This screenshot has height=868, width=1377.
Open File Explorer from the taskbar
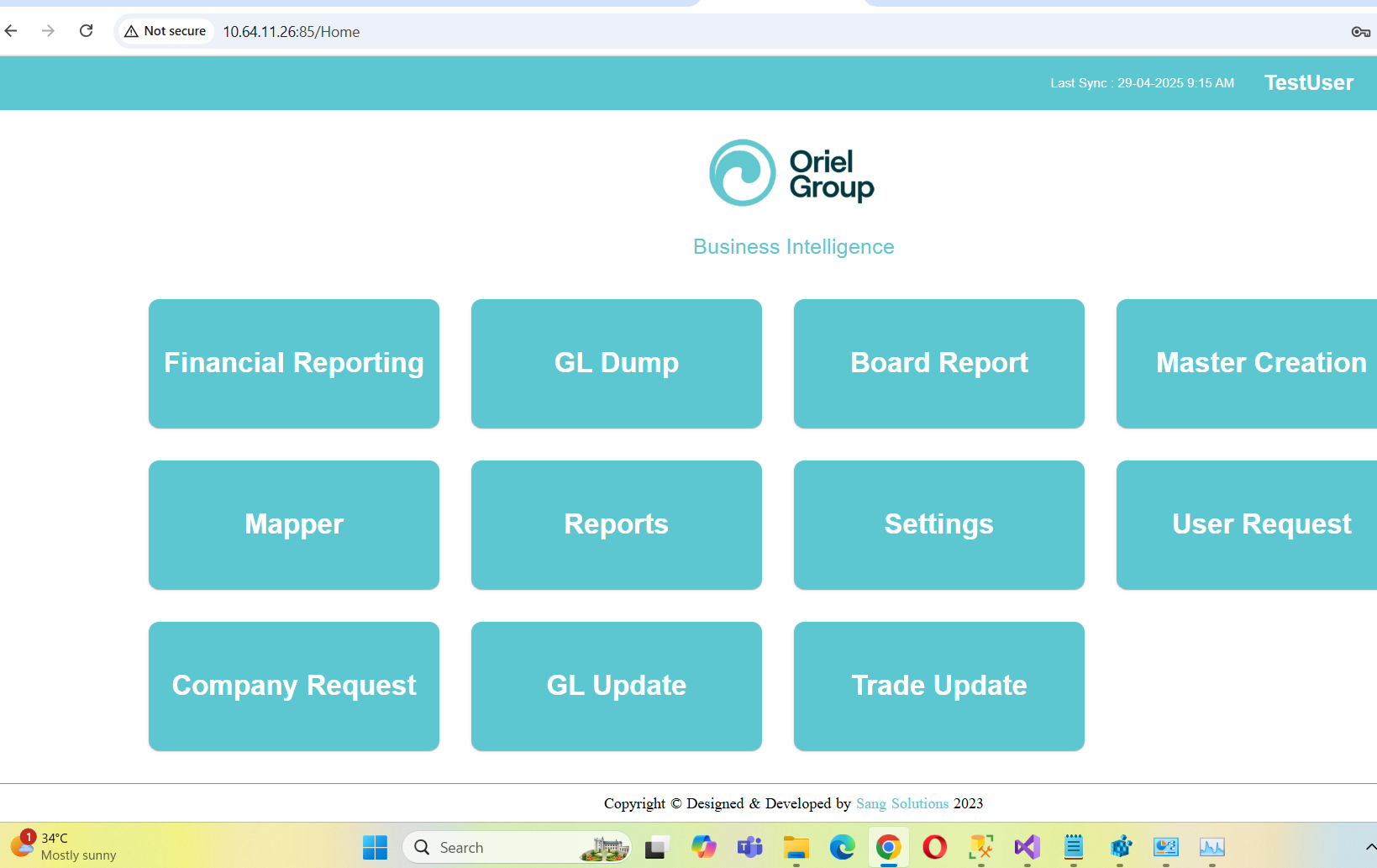(x=796, y=847)
